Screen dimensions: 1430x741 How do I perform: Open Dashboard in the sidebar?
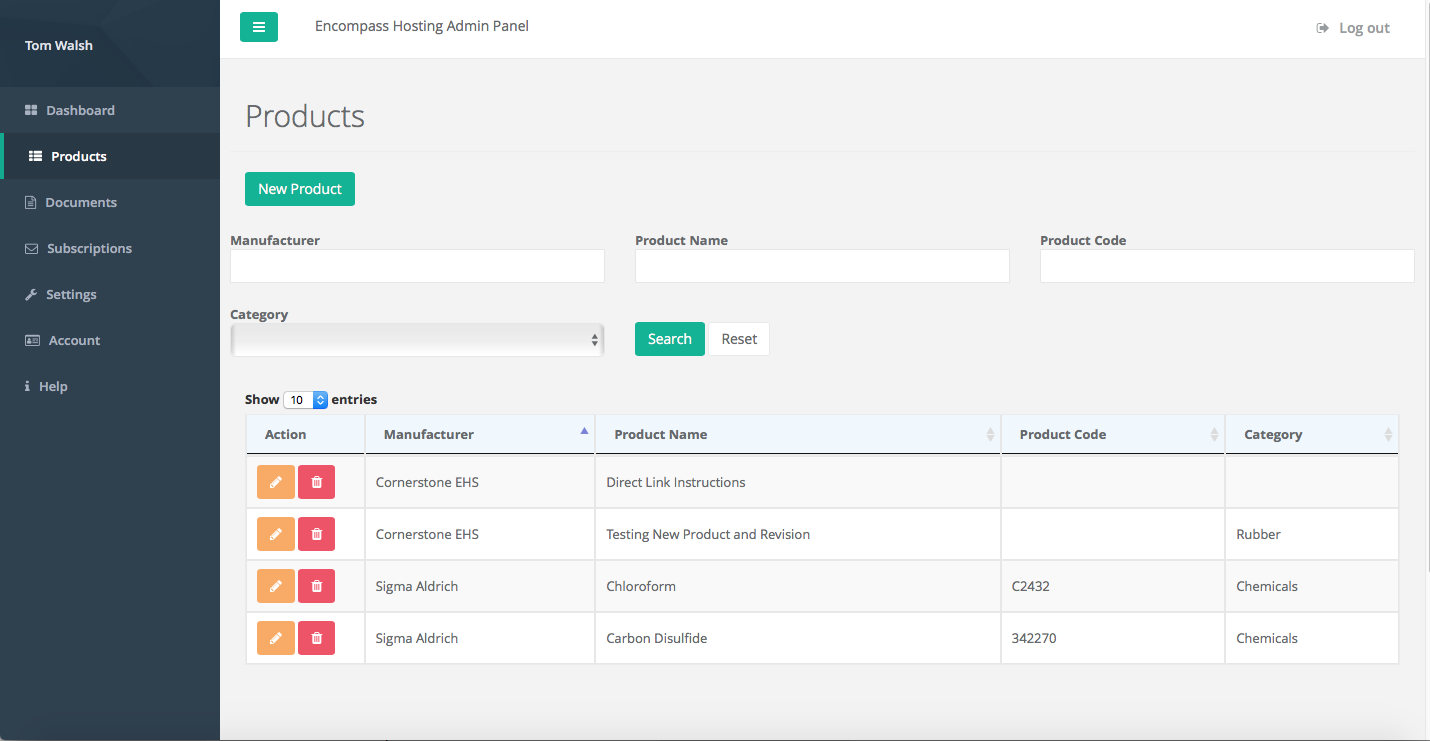(80, 110)
